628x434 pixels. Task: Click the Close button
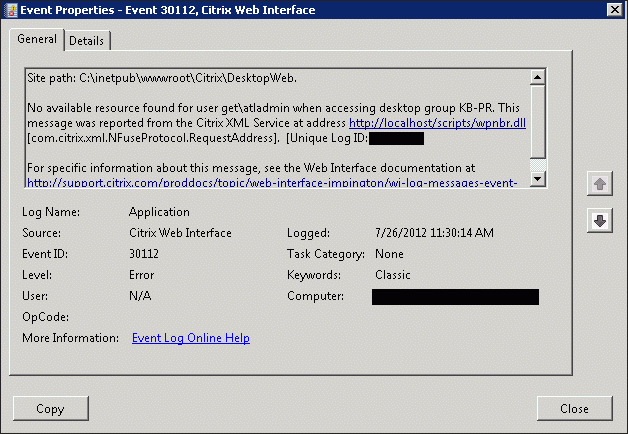(x=574, y=408)
